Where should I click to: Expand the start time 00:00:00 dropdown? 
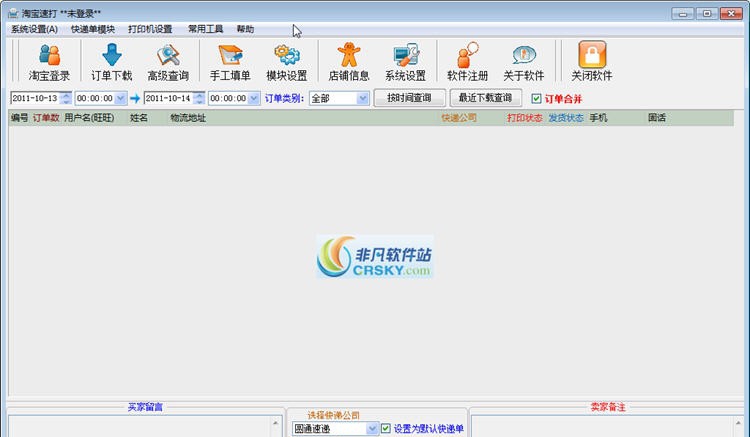121,98
